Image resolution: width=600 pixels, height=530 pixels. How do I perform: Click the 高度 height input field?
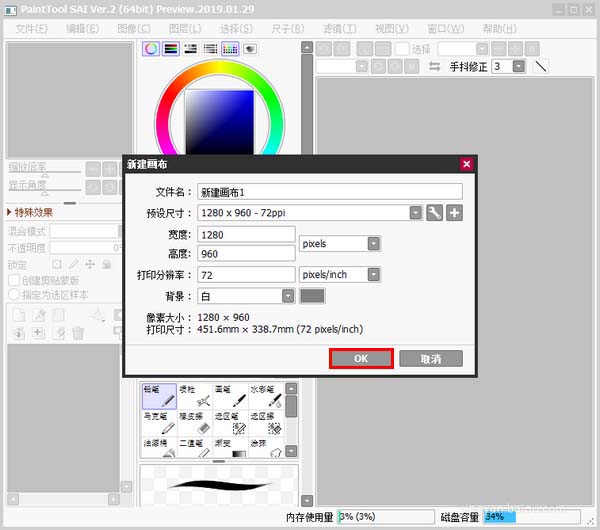pyautogui.click(x=246, y=253)
